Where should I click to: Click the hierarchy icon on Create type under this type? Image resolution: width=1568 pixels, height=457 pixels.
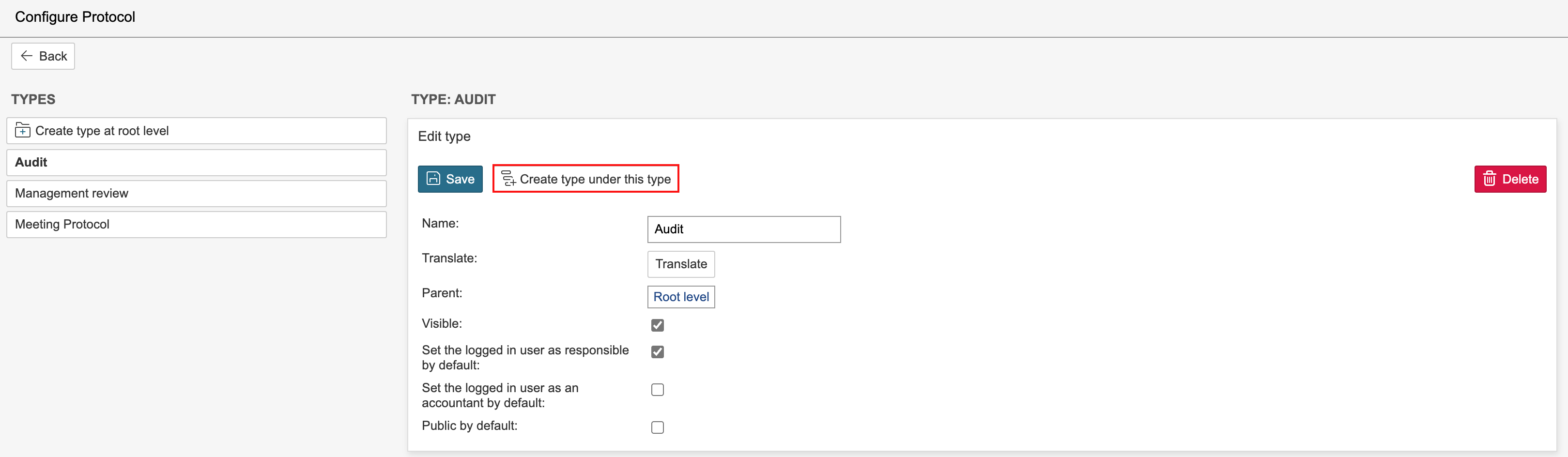point(507,178)
